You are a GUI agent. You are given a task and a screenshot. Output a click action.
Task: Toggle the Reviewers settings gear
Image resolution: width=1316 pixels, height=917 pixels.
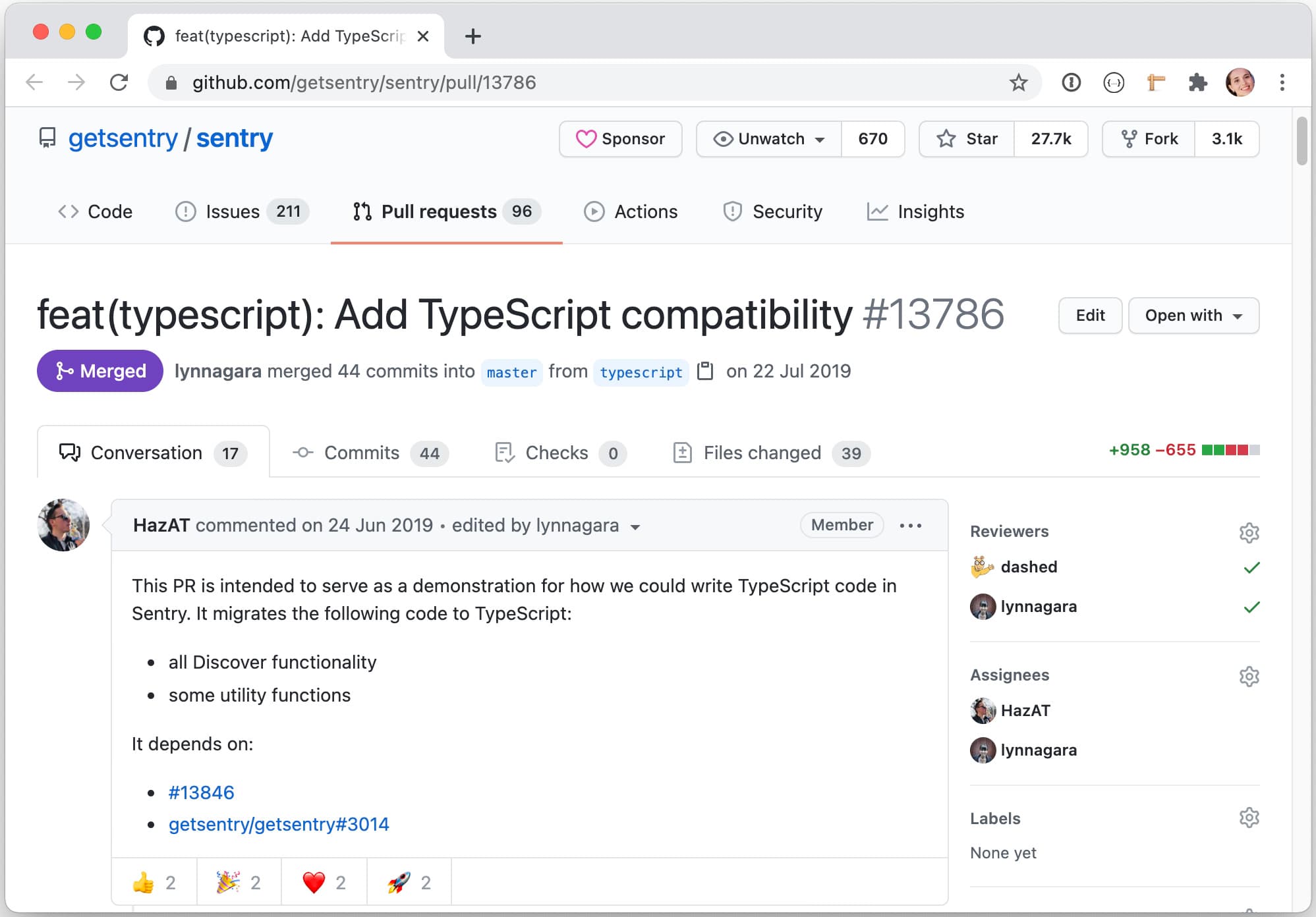(x=1250, y=532)
